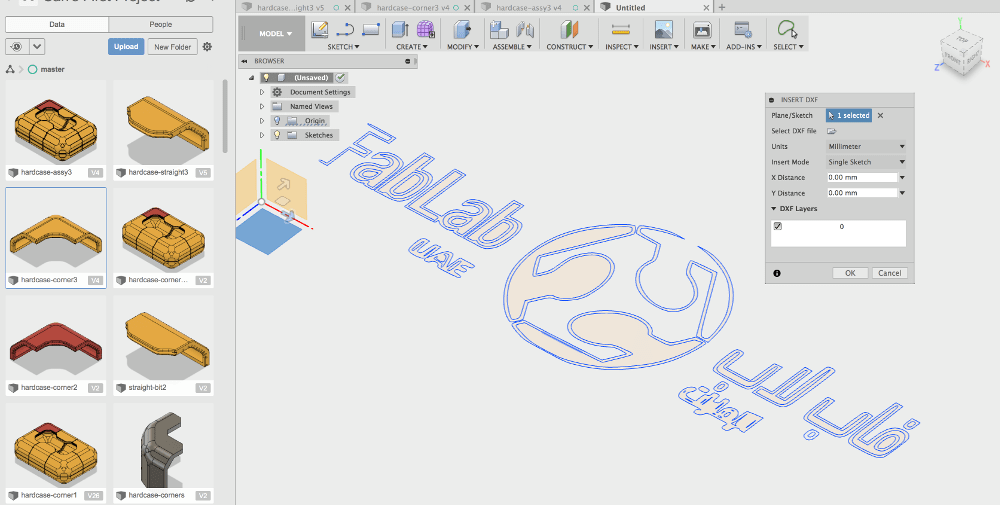Image resolution: width=1000 pixels, height=505 pixels.
Task: Switch to the hardcase-assy3 v4 tab
Action: pyautogui.click(x=528, y=8)
